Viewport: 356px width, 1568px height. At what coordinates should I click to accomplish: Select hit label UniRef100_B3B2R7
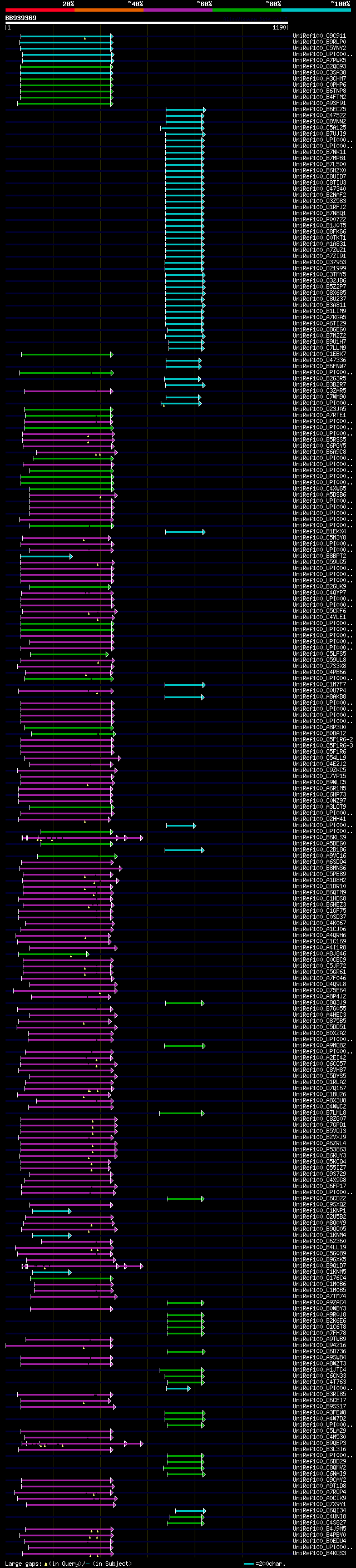click(319, 385)
